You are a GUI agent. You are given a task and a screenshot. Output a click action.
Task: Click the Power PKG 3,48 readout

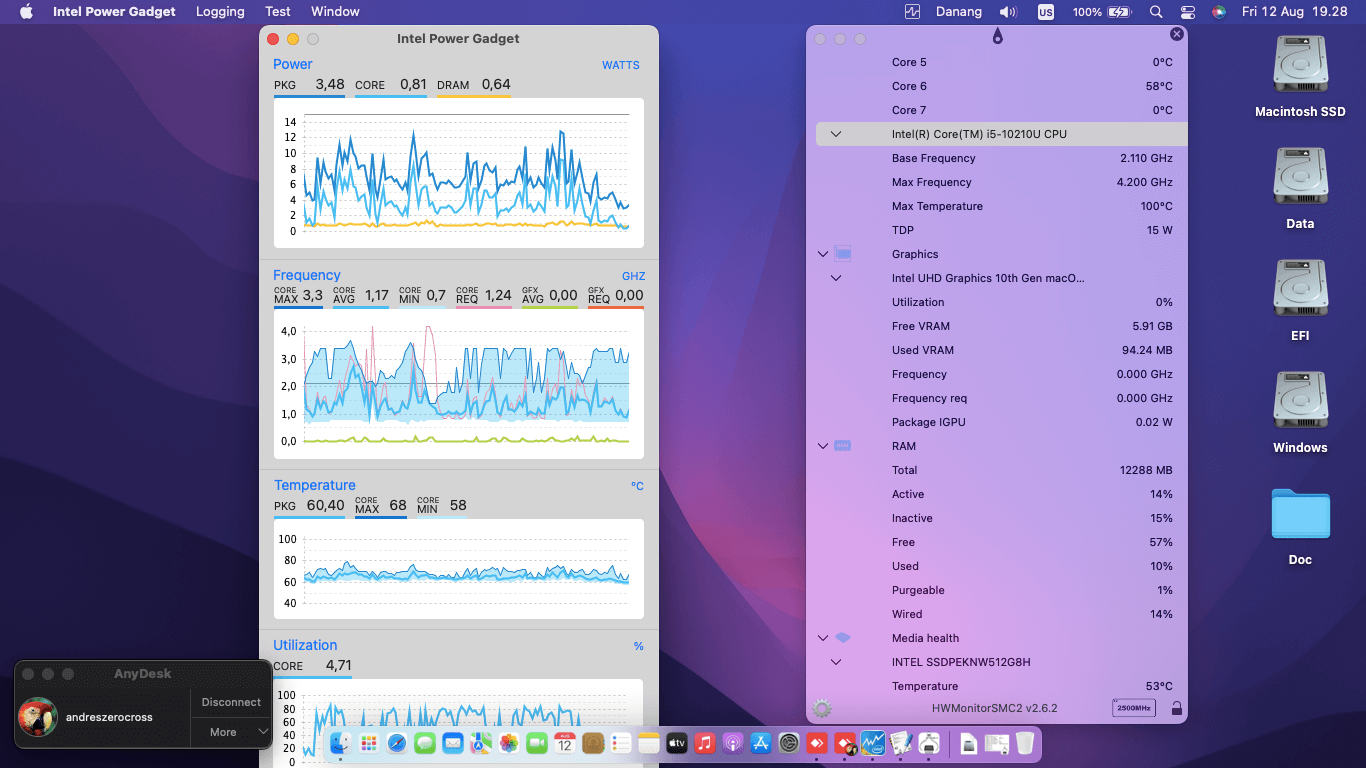point(309,85)
